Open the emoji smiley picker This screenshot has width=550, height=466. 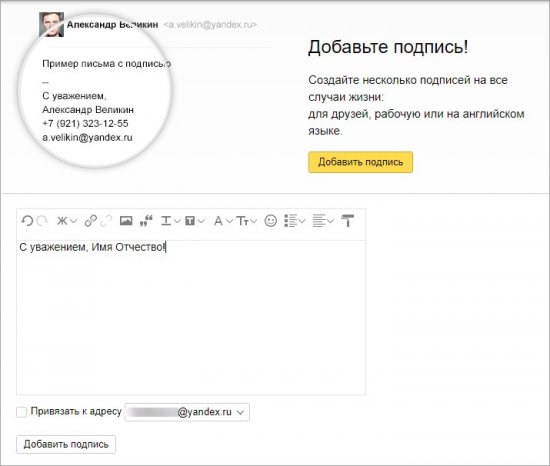[270, 221]
